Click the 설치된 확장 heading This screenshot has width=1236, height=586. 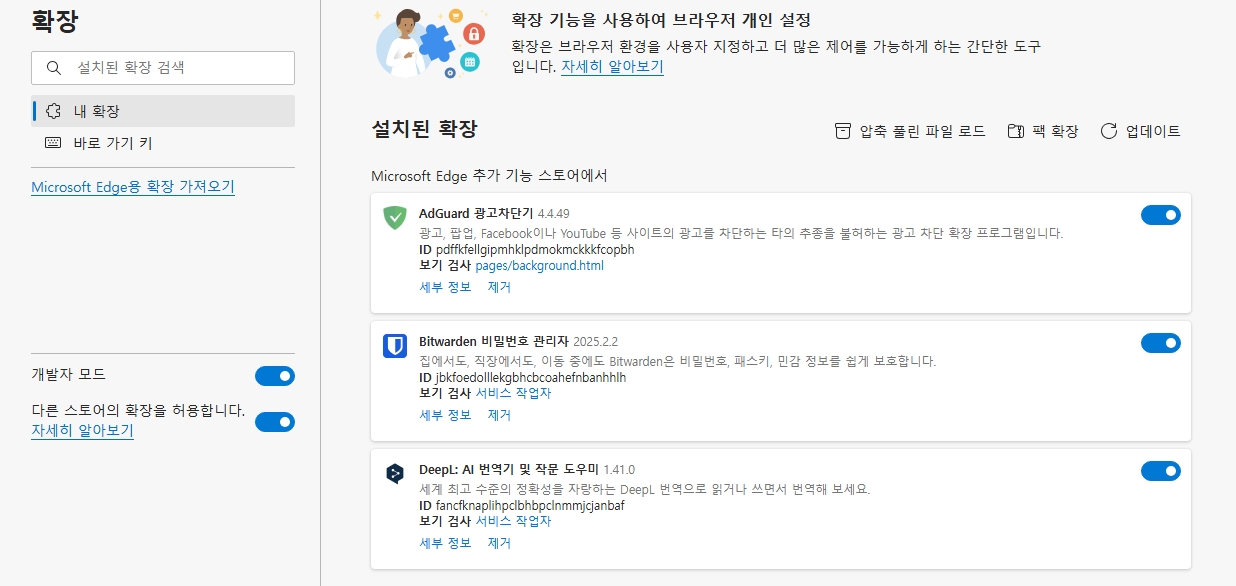tap(424, 129)
